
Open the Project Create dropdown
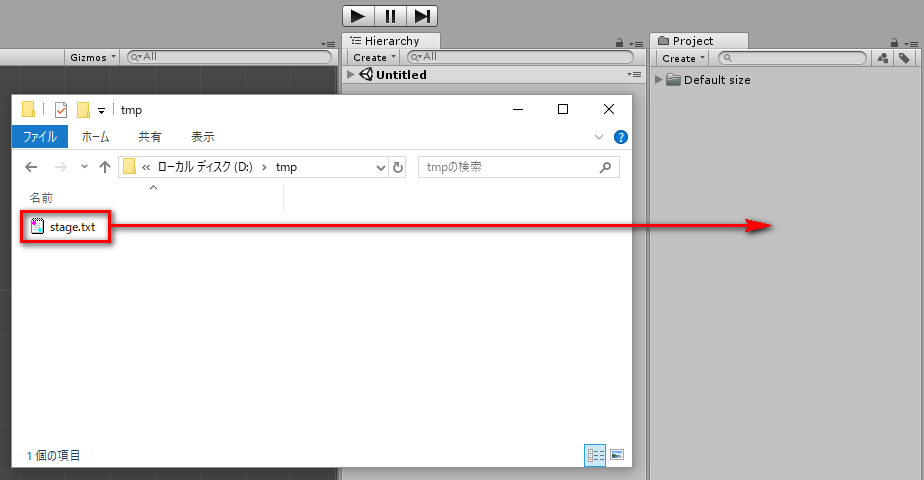coord(682,58)
